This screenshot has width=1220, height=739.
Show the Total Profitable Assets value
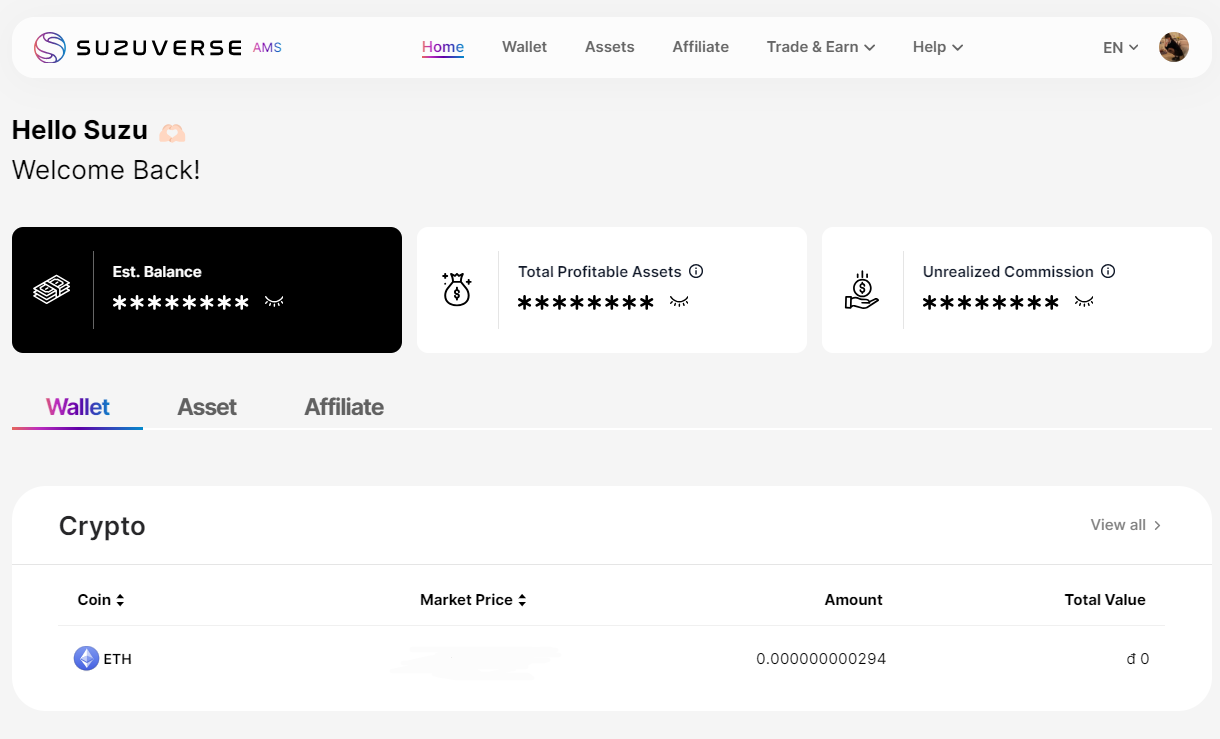[x=679, y=302]
